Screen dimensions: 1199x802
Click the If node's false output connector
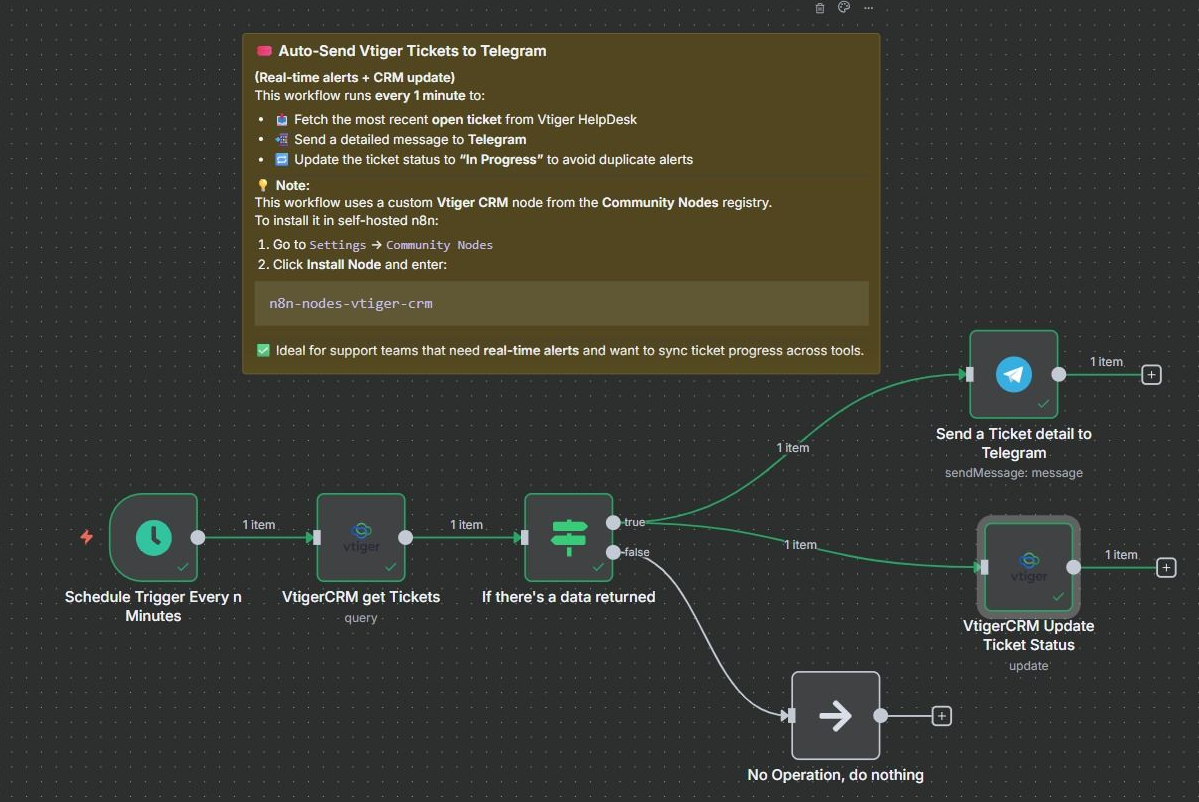click(613, 552)
